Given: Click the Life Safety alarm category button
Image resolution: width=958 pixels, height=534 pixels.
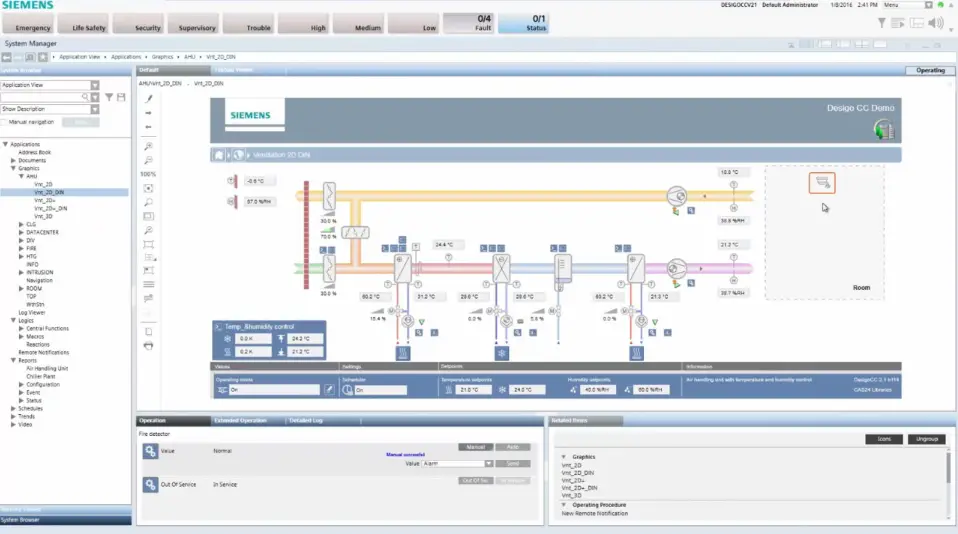Looking at the screenshot, I should point(84,24).
